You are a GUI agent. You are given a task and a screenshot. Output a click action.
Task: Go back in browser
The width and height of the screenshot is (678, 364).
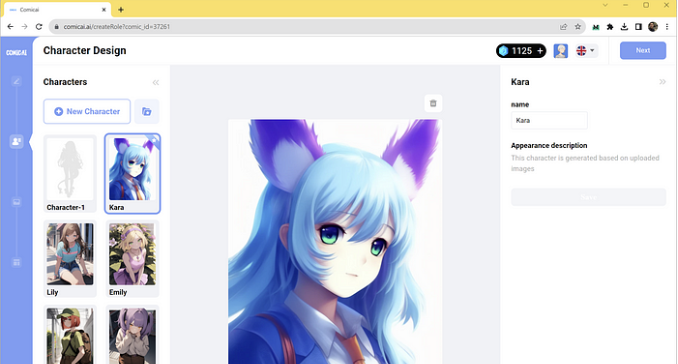coord(10,26)
